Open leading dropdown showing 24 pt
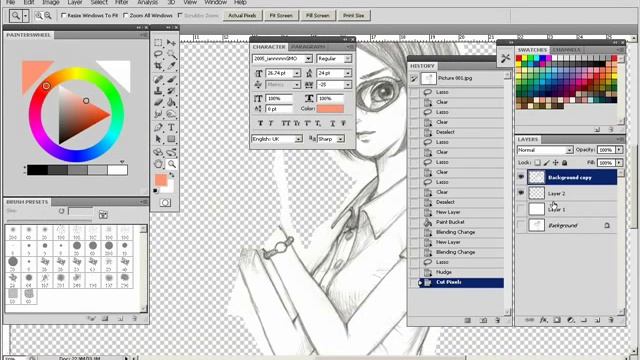 pos(347,73)
